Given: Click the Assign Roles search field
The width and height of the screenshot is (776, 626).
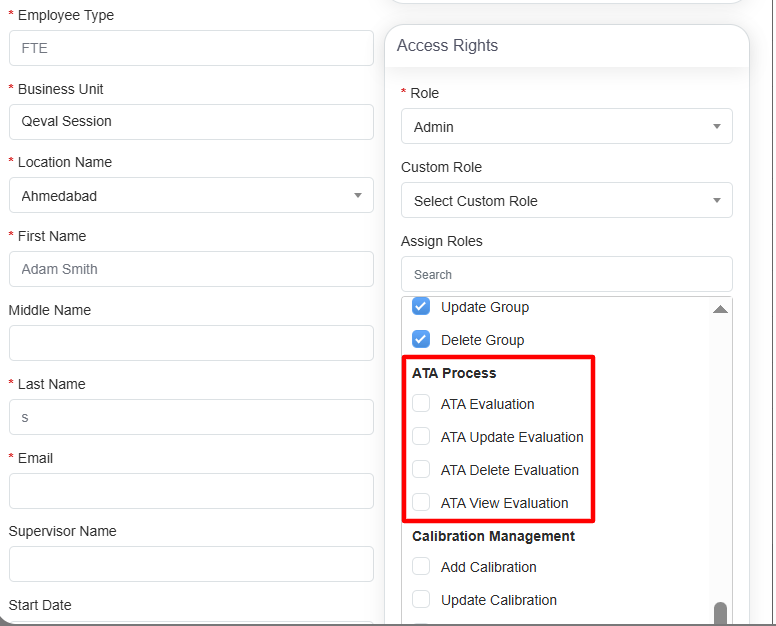Looking at the screenshot, I should coord(566,274).
